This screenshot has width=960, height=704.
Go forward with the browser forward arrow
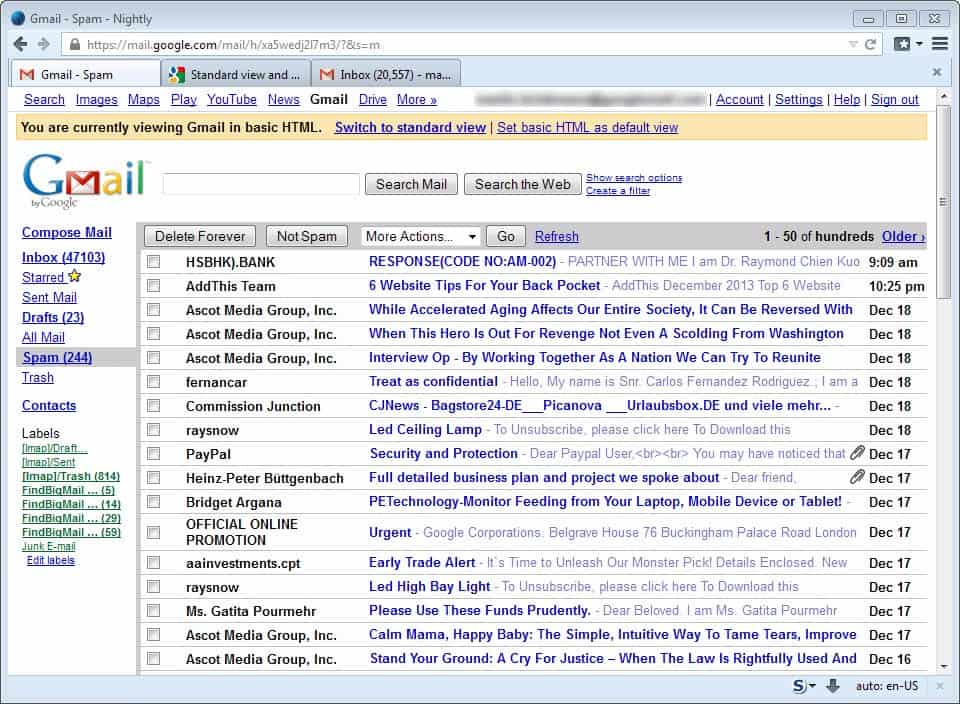pos(43,44)
